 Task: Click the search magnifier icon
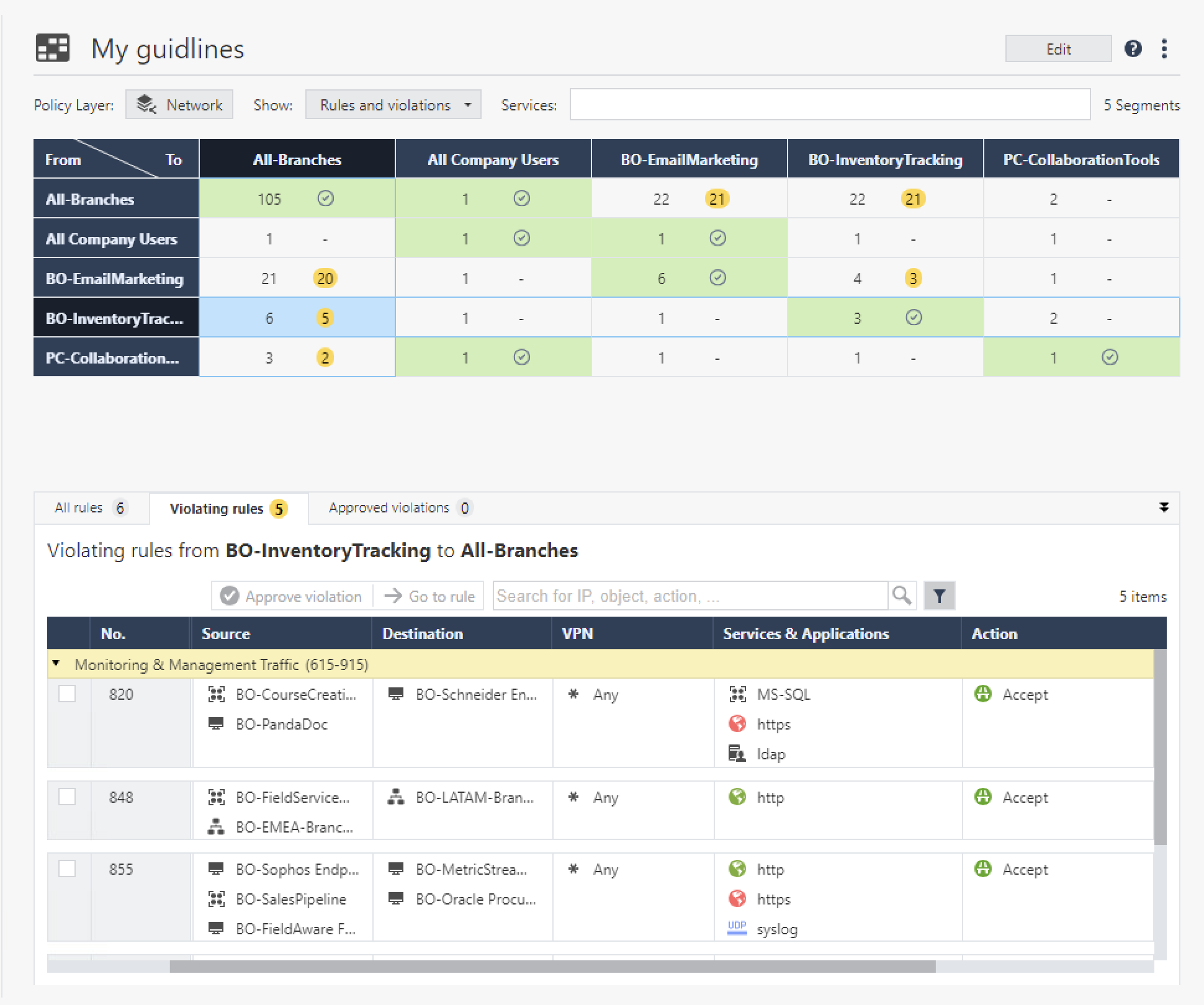click(x=902, y=596)
